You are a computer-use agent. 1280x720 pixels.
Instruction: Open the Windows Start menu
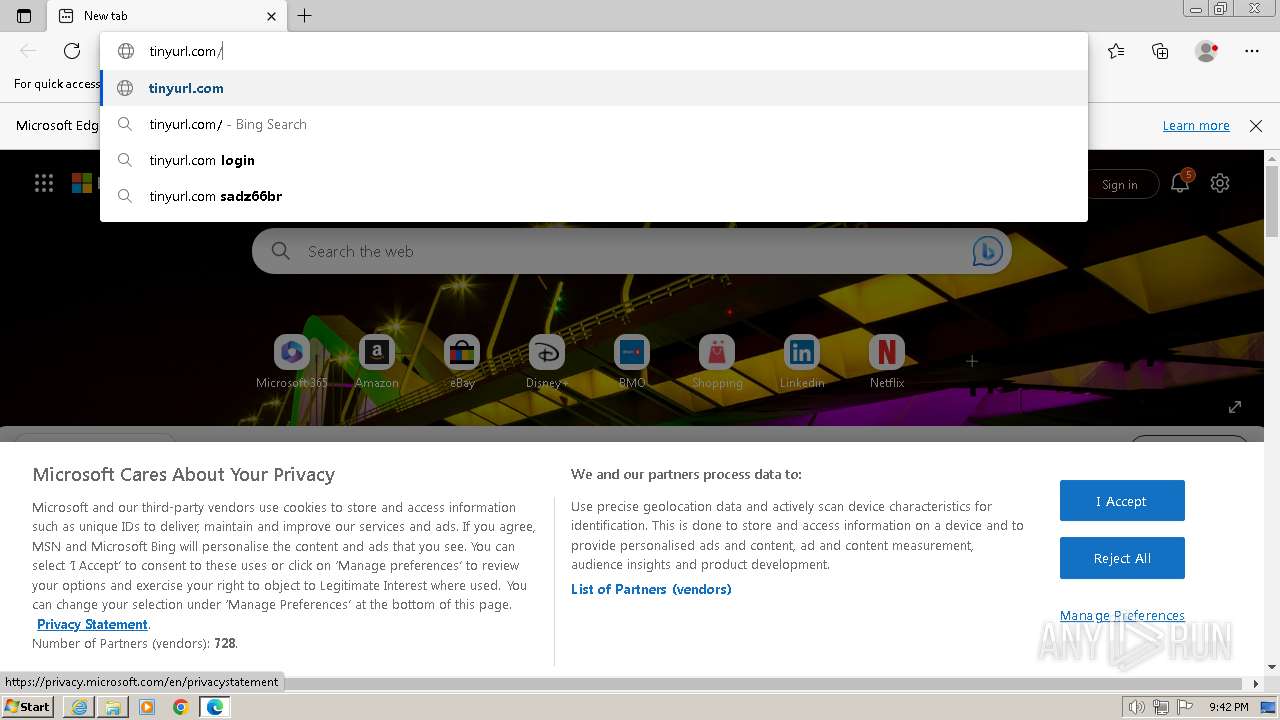pyautogui.click(x=28, y=706)
